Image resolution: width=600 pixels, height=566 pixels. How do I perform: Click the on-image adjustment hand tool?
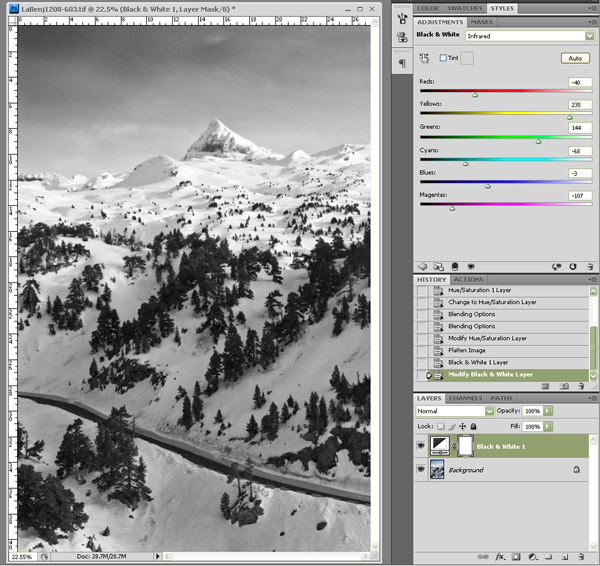[x=424, y=58]
